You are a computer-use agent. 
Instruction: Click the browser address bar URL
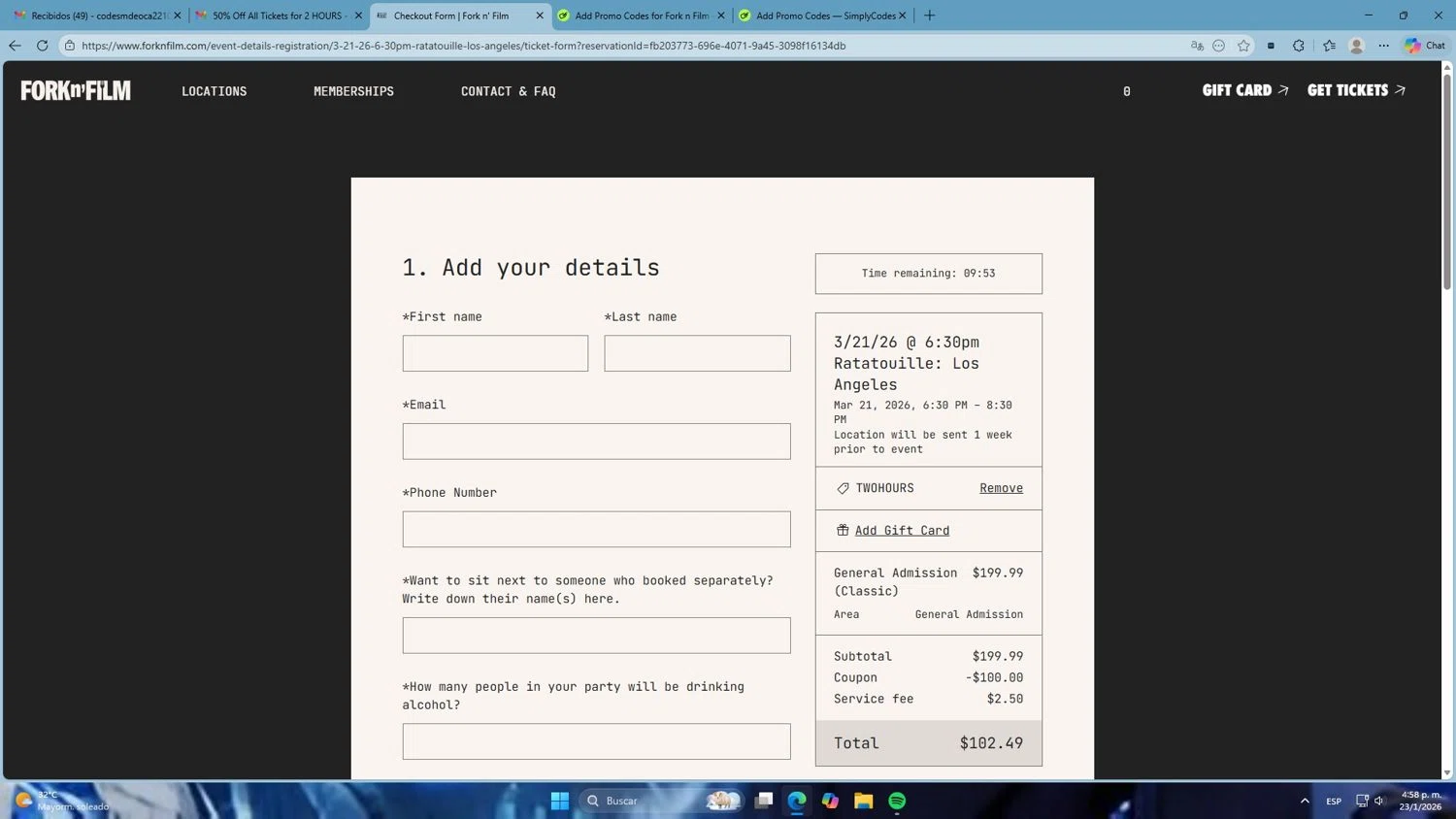point(463,46)
